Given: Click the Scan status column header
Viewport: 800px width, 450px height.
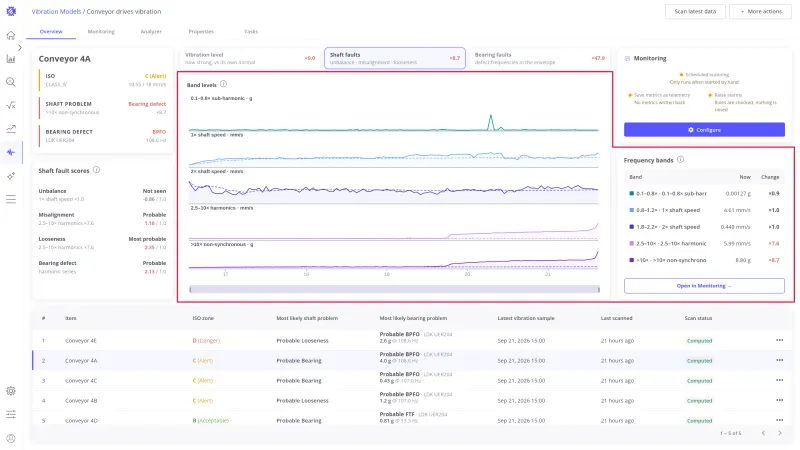Looking at the screenshot, I should (698, 318).
